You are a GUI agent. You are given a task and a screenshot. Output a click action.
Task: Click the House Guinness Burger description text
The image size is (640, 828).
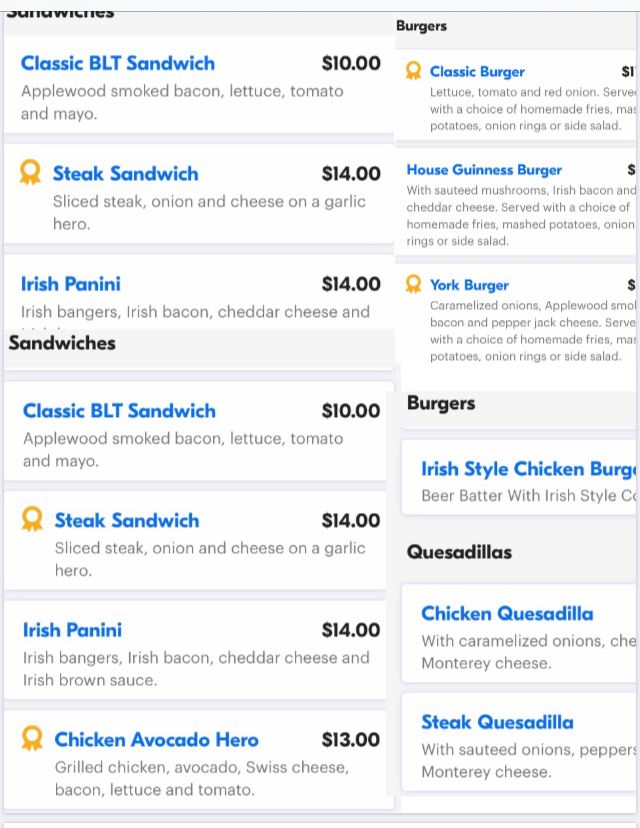520,215
